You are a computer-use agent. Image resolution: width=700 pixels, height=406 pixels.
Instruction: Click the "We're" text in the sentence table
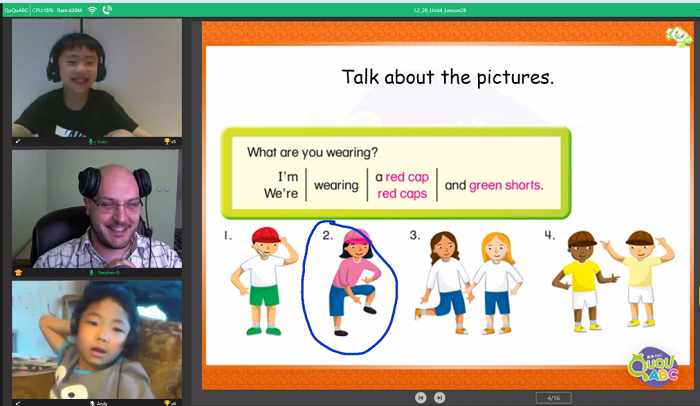coord(281,193)
